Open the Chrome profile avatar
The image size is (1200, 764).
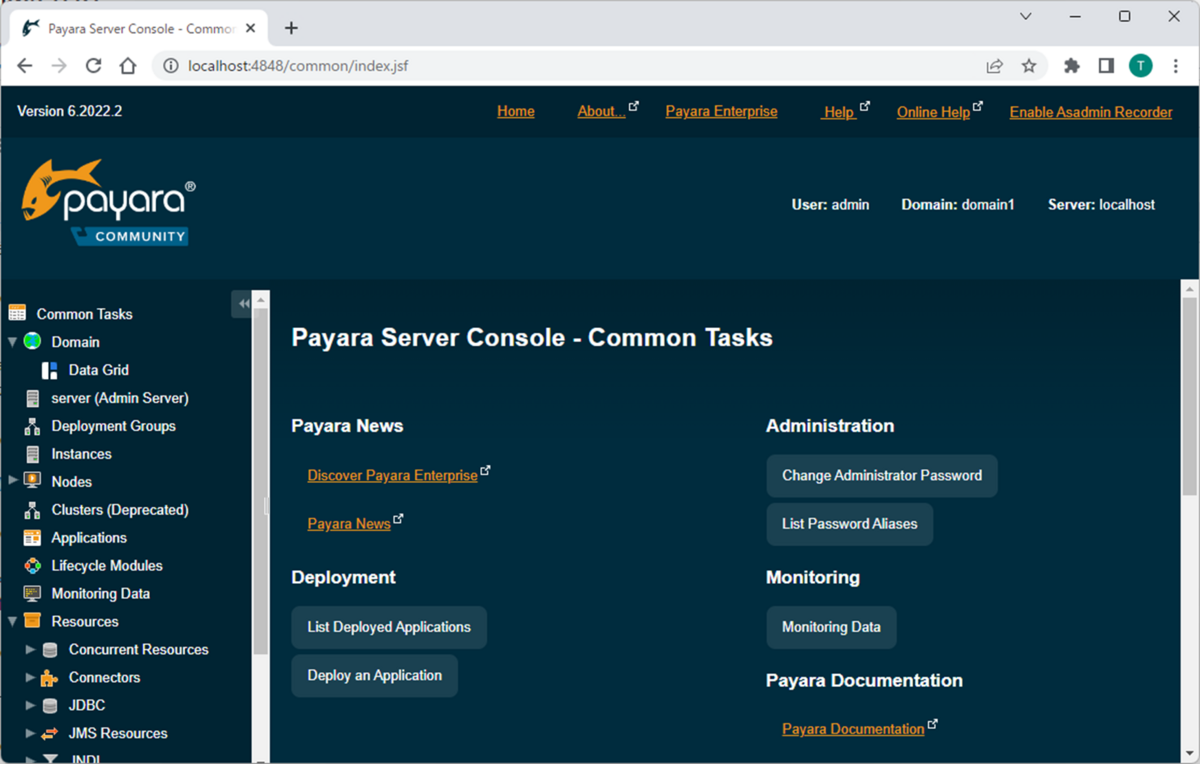(x=1141, y=66)
